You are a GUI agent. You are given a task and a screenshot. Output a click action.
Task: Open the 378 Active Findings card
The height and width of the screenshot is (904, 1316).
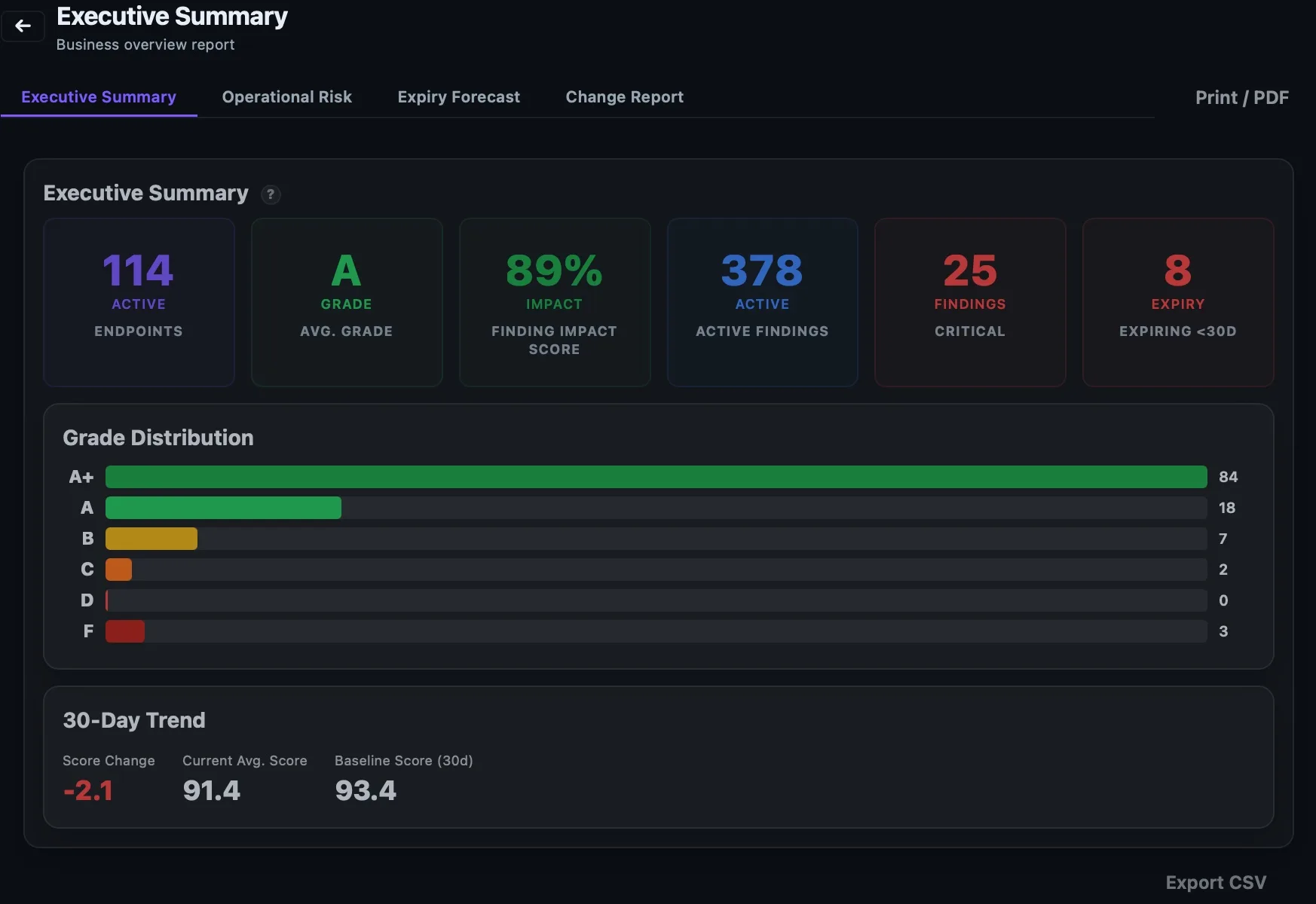[x=762, y=302]
